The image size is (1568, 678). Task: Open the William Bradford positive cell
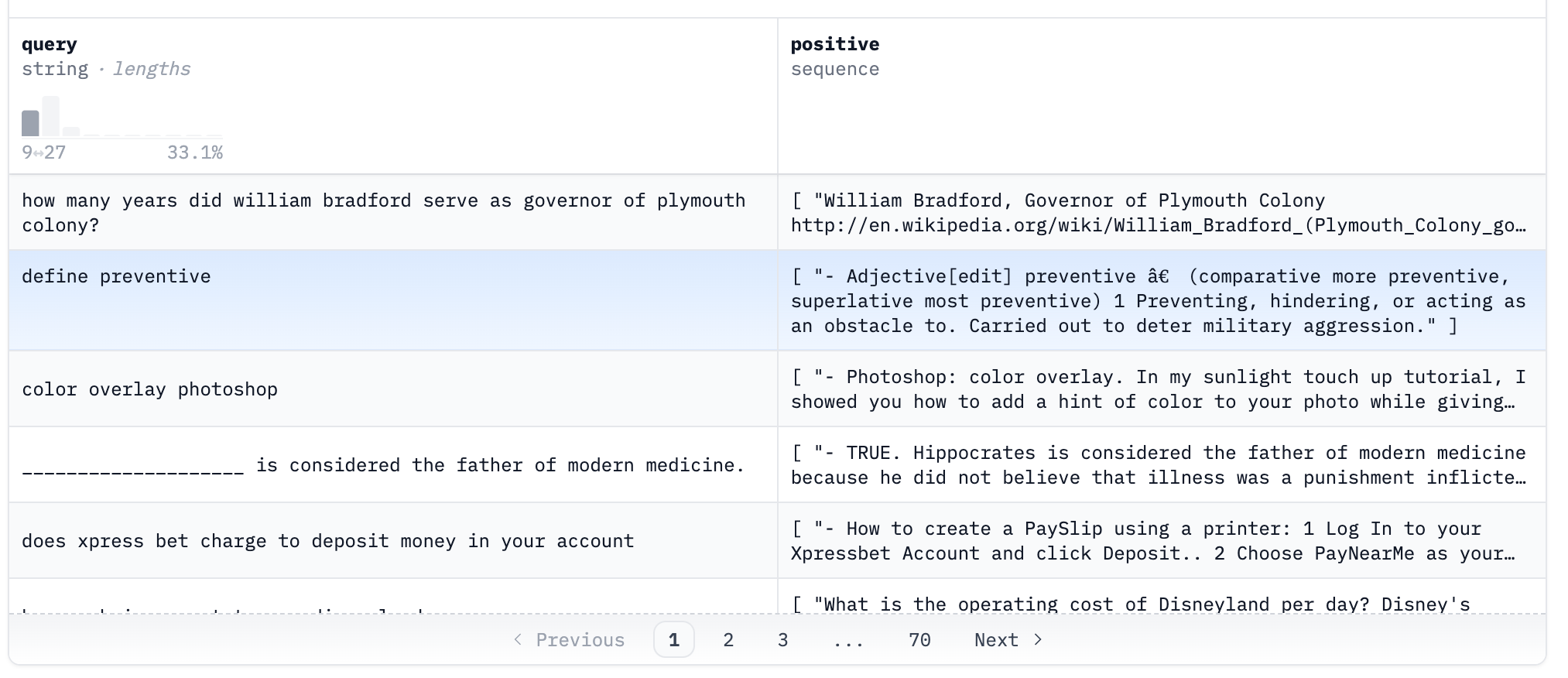[1158, 213]
